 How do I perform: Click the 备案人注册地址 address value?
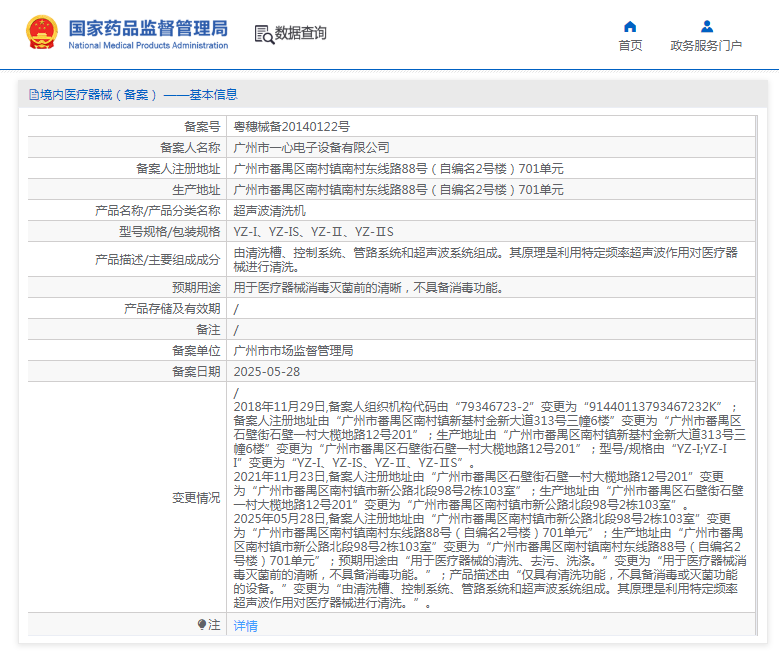click(398, 168)
